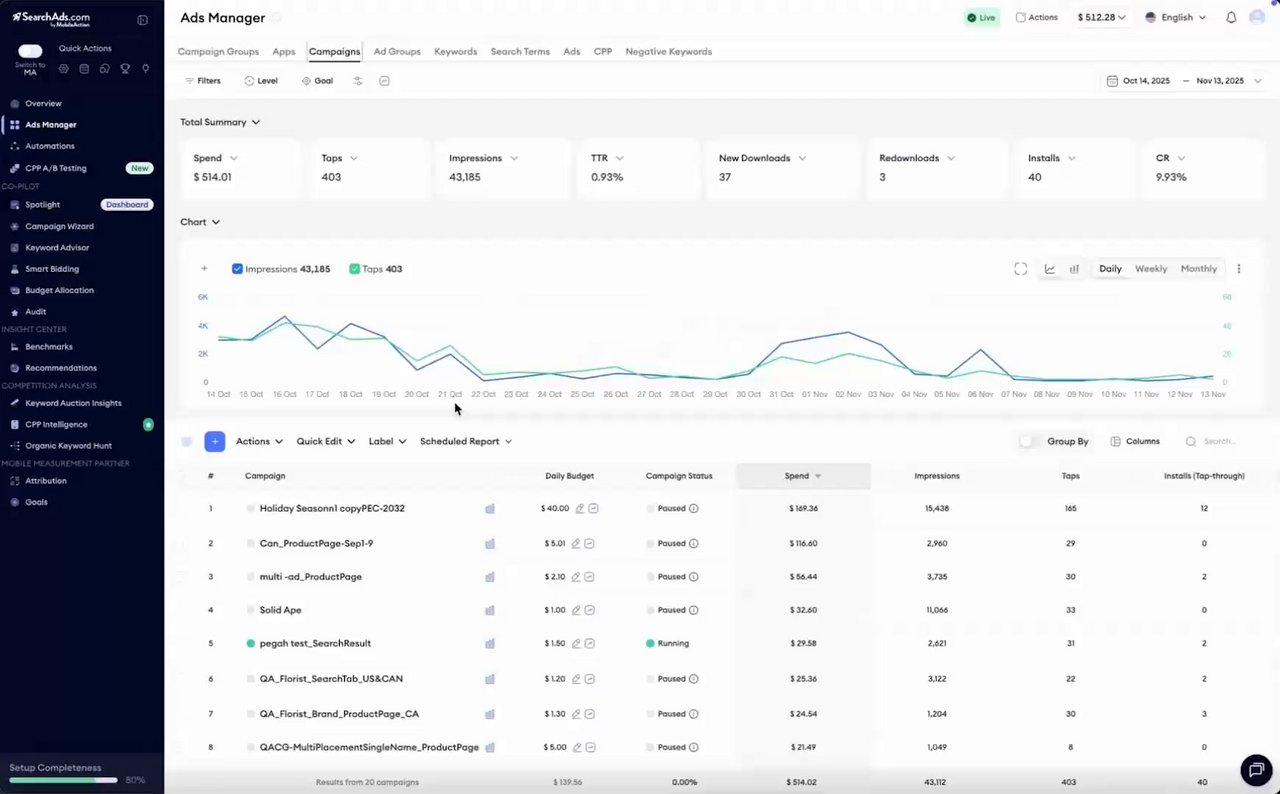Enable the Group By toggle
The width and height of the screenshot is (1280, 794).
click(x=1026, y=441)
